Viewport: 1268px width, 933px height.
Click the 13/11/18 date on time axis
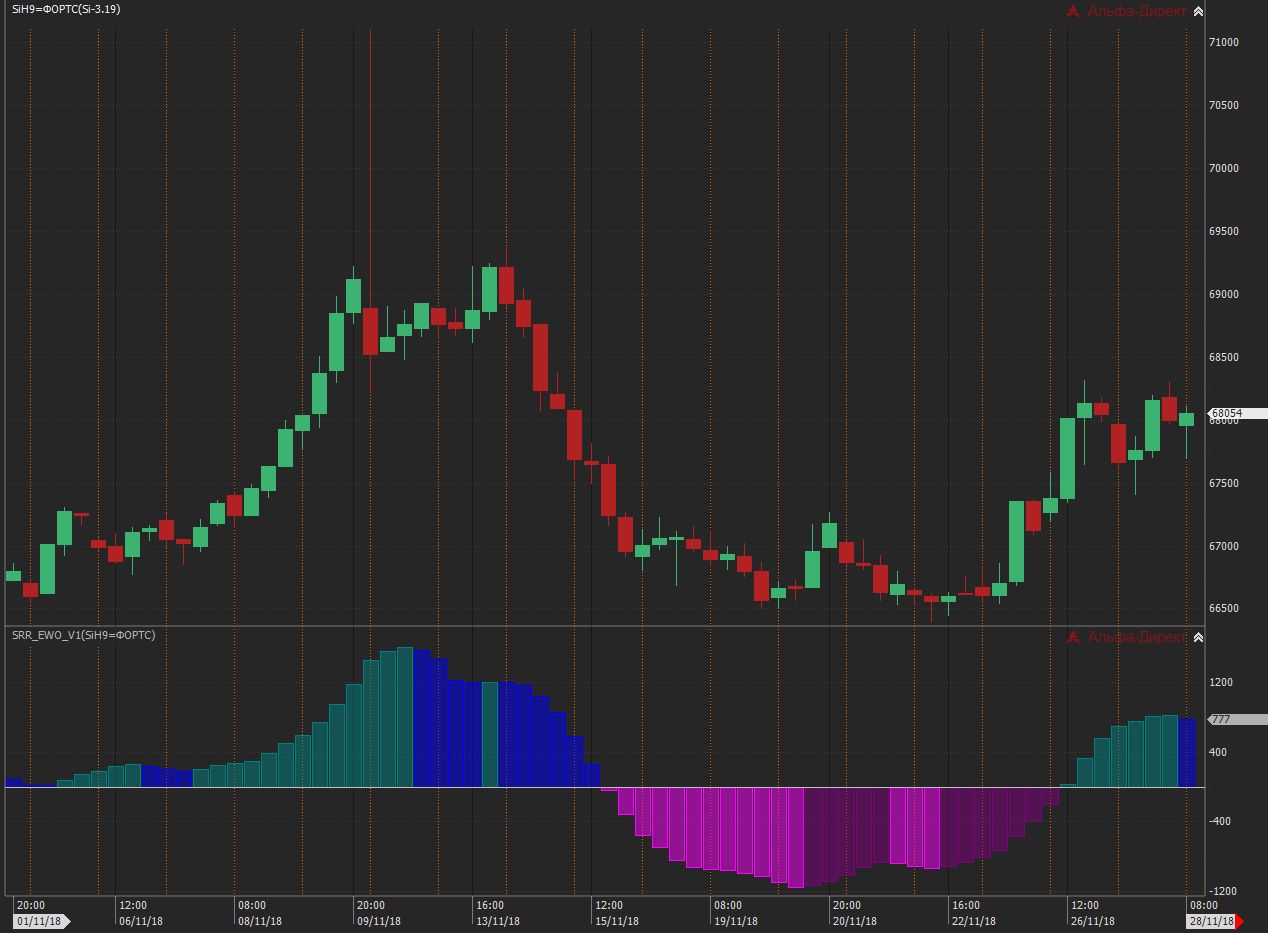[x=497, y=921]
